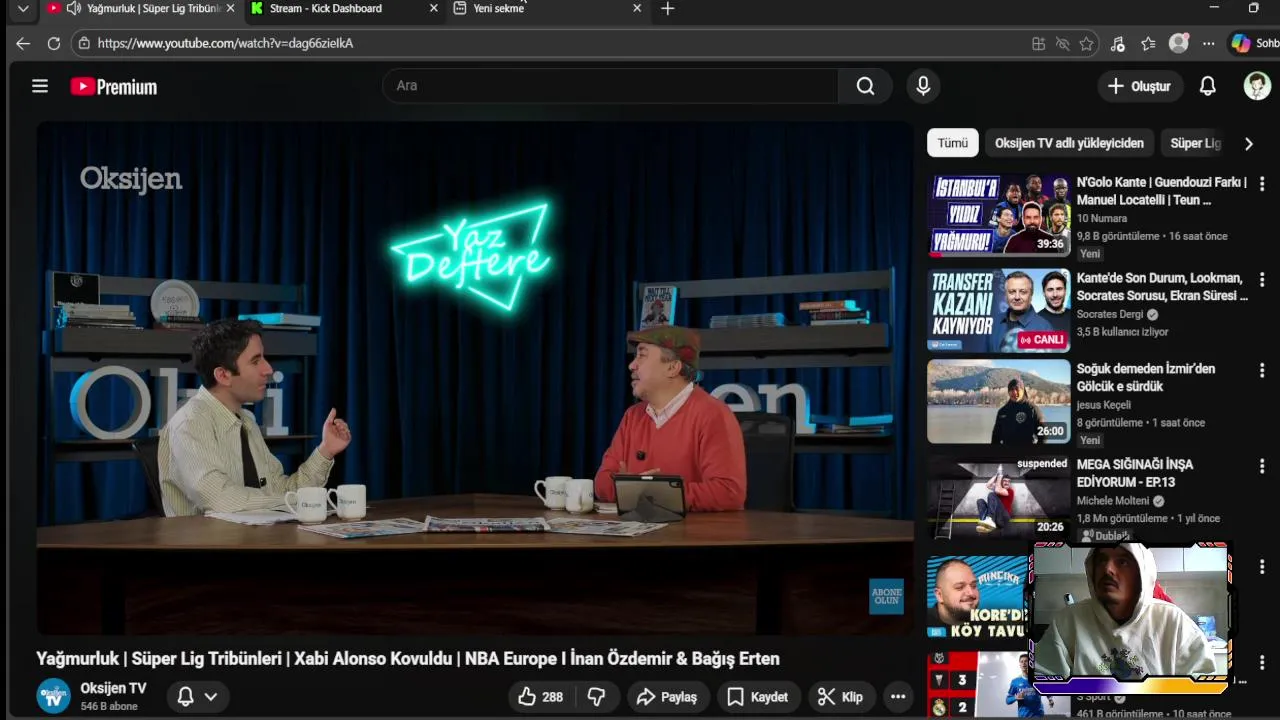Select Oksijen TV adlı yükleyiciden chip

[1069, 143]
